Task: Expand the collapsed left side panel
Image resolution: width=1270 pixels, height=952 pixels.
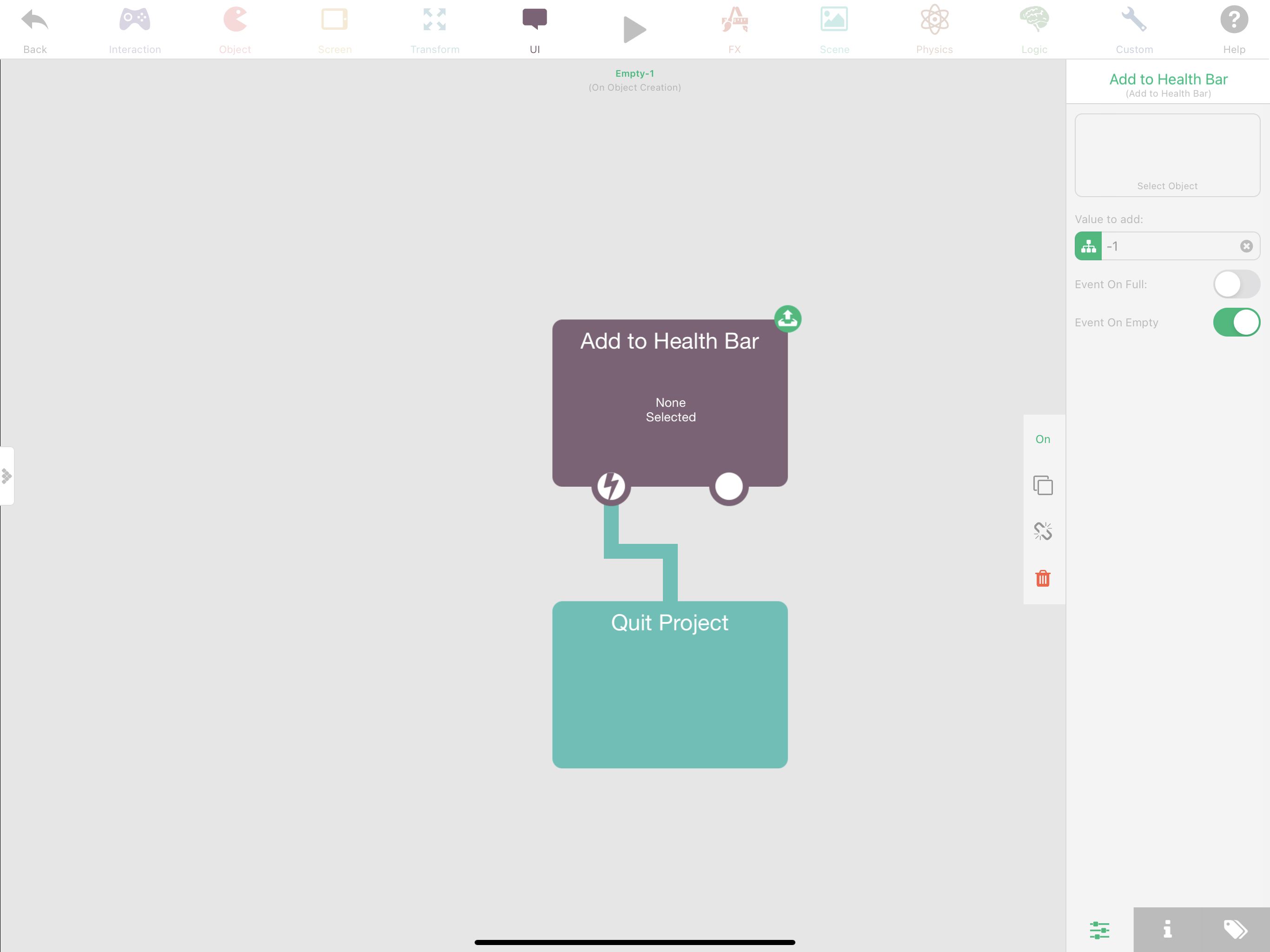Action: coord(7,476)
